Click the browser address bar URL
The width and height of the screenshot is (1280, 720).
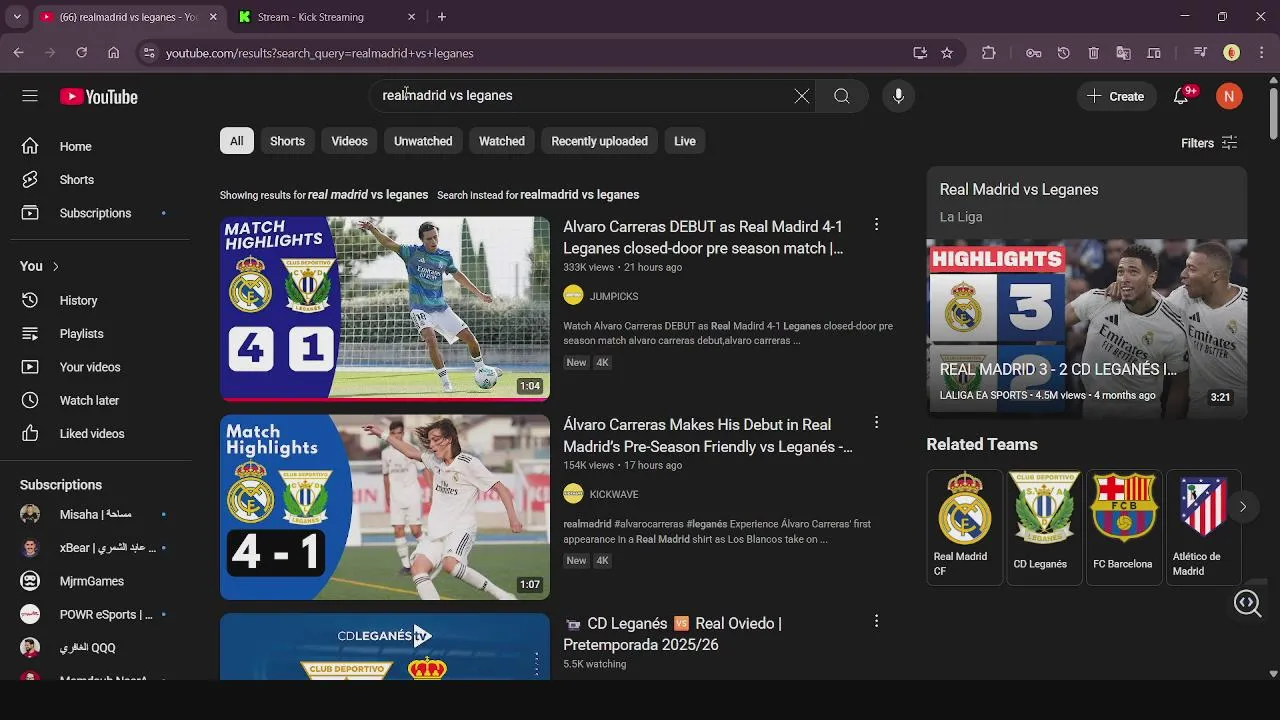[320, 53]
